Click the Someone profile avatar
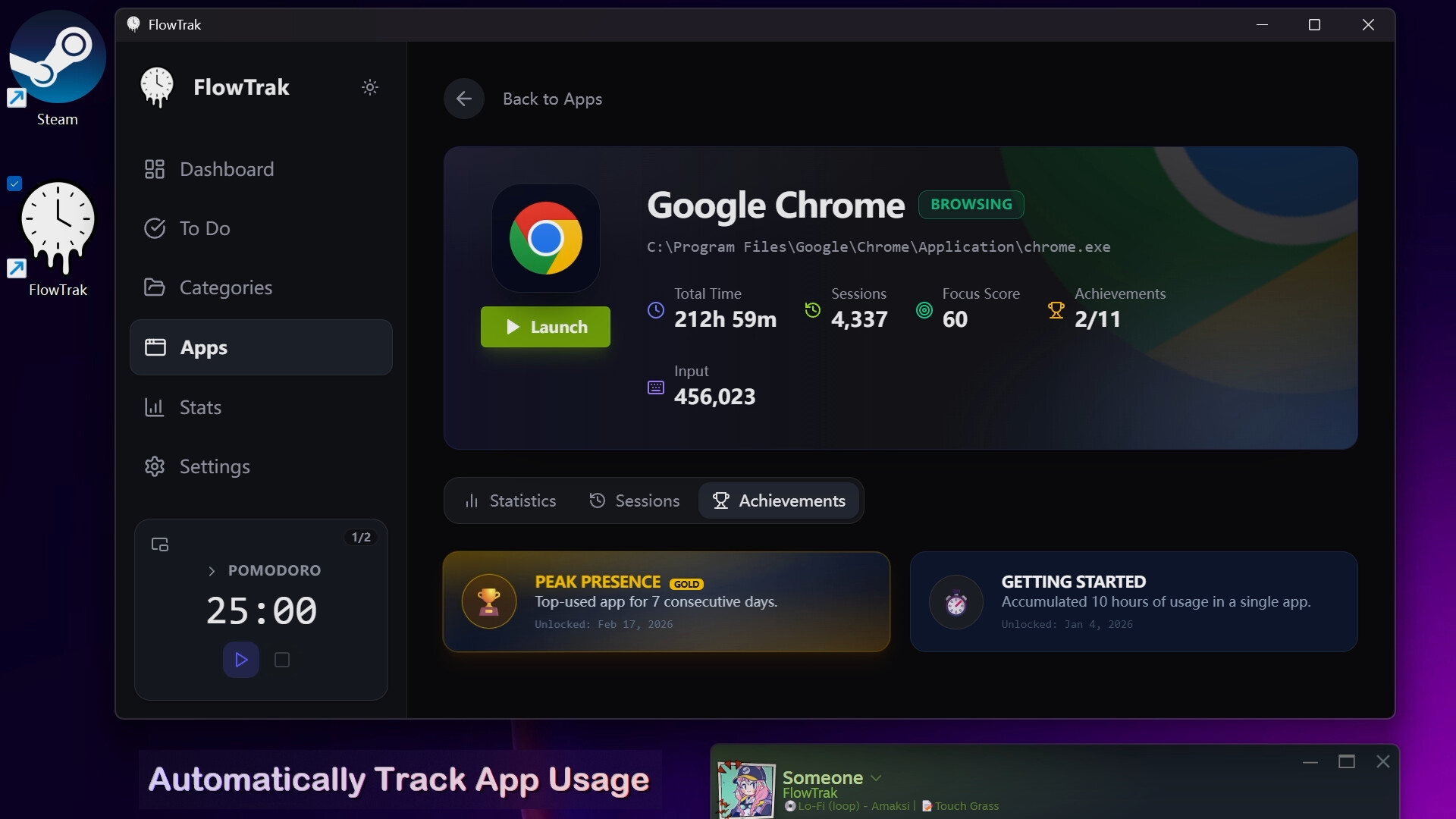The width and height of the screenshot is (1456, 819). (x=746, y=789)
